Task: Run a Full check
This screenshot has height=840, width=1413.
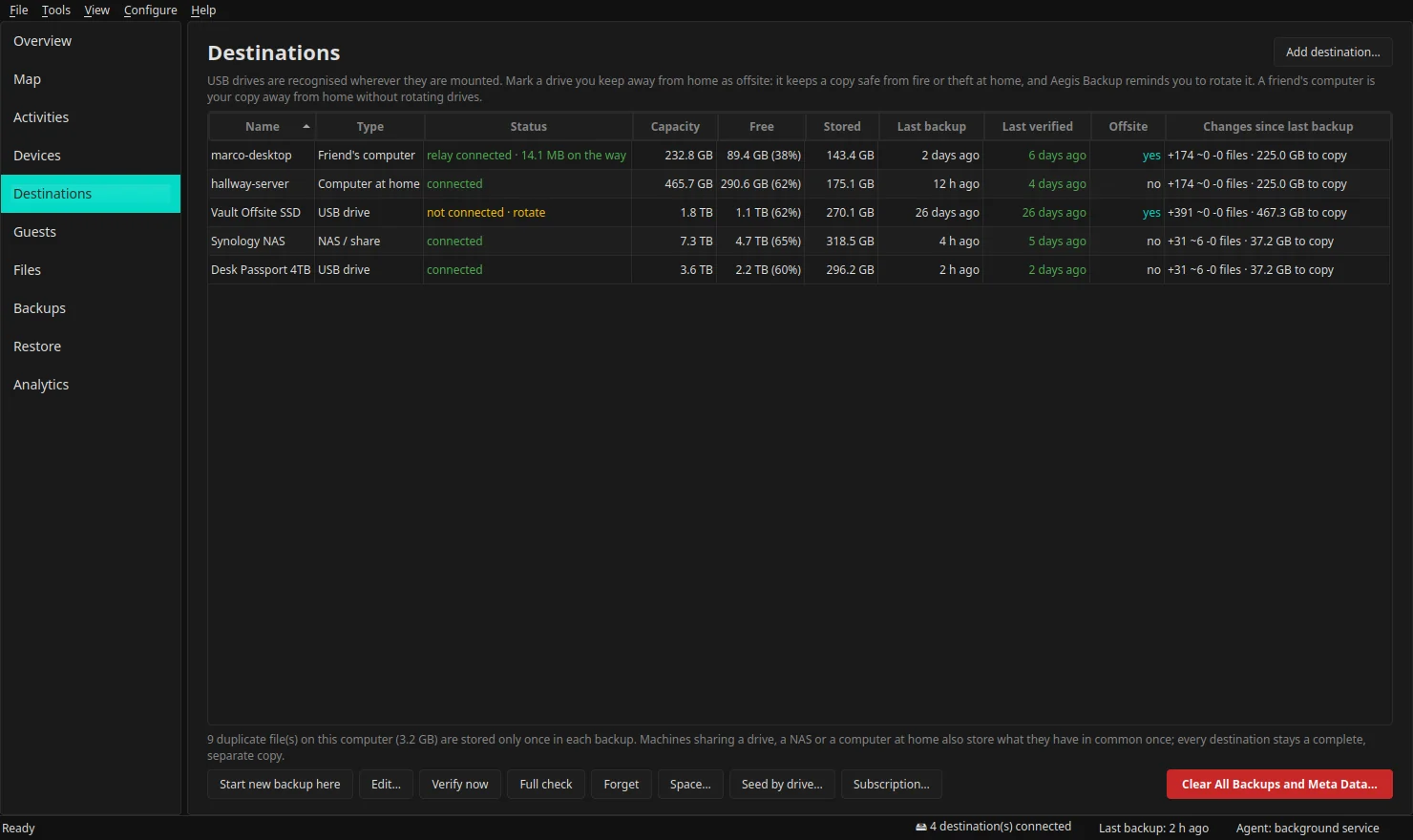Action: point(546,785)
